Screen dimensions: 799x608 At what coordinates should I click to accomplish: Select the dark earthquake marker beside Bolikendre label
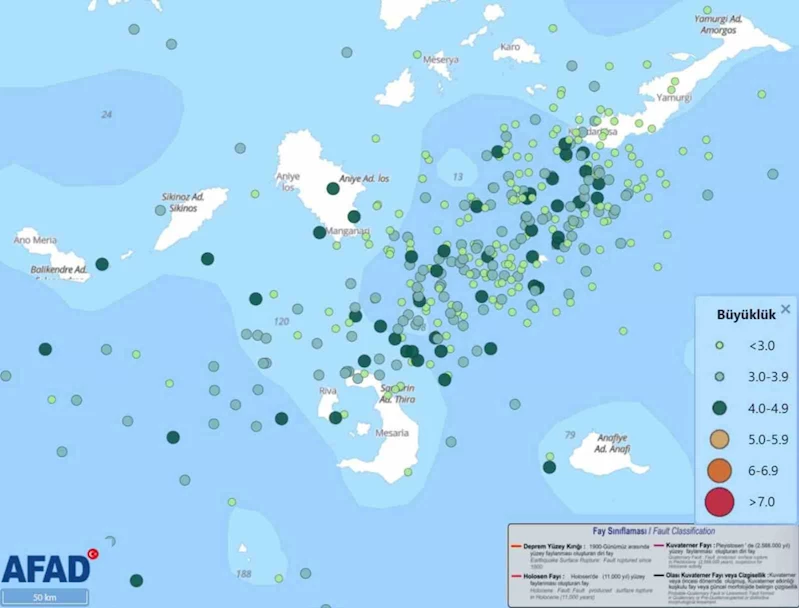point(102,264)
